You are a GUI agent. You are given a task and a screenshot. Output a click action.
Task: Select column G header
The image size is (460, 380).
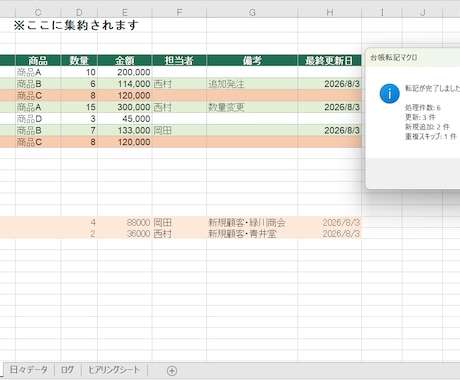click(x=252, y=12)
